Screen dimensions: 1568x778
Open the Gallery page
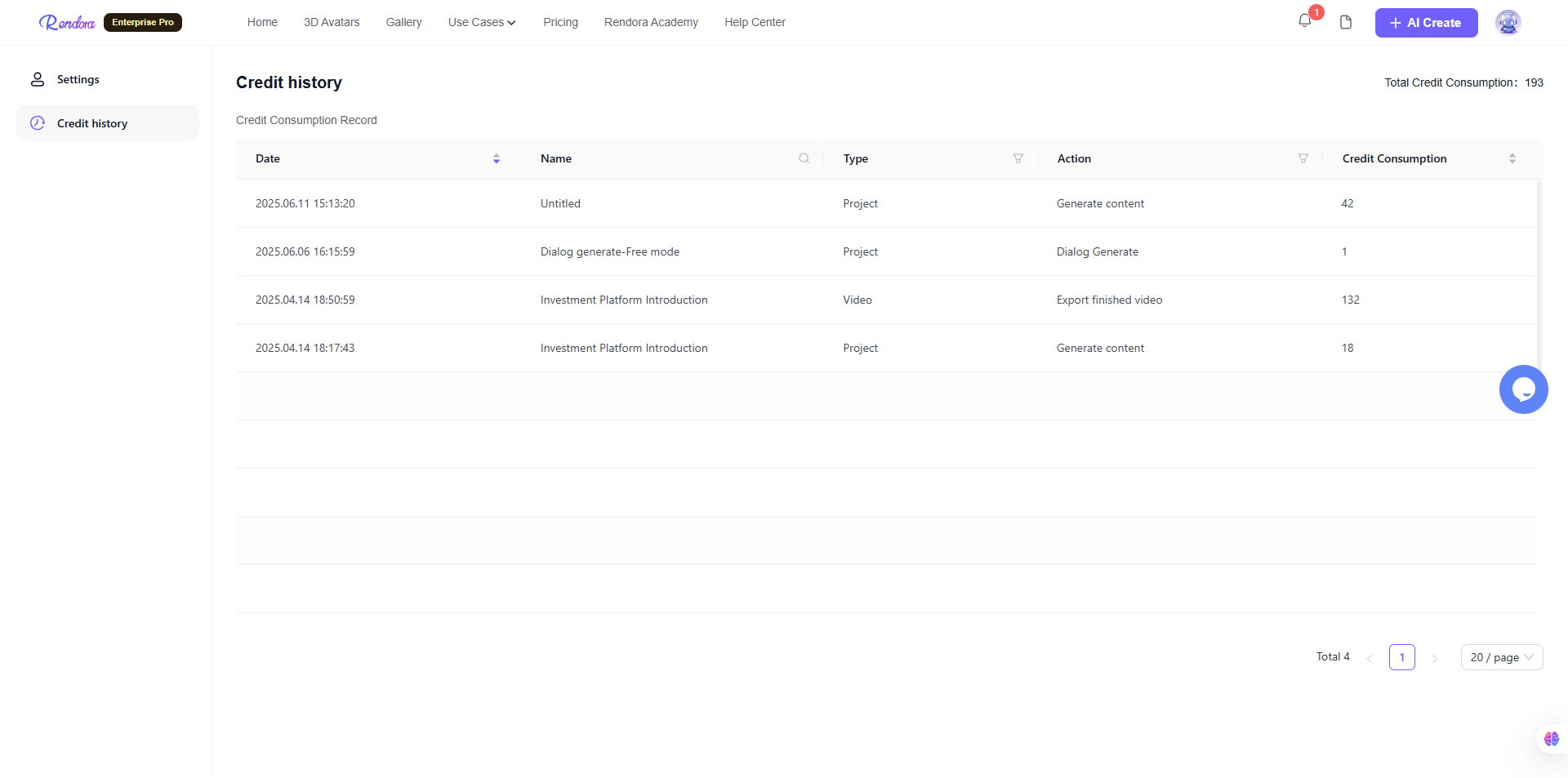click(403, 22)
